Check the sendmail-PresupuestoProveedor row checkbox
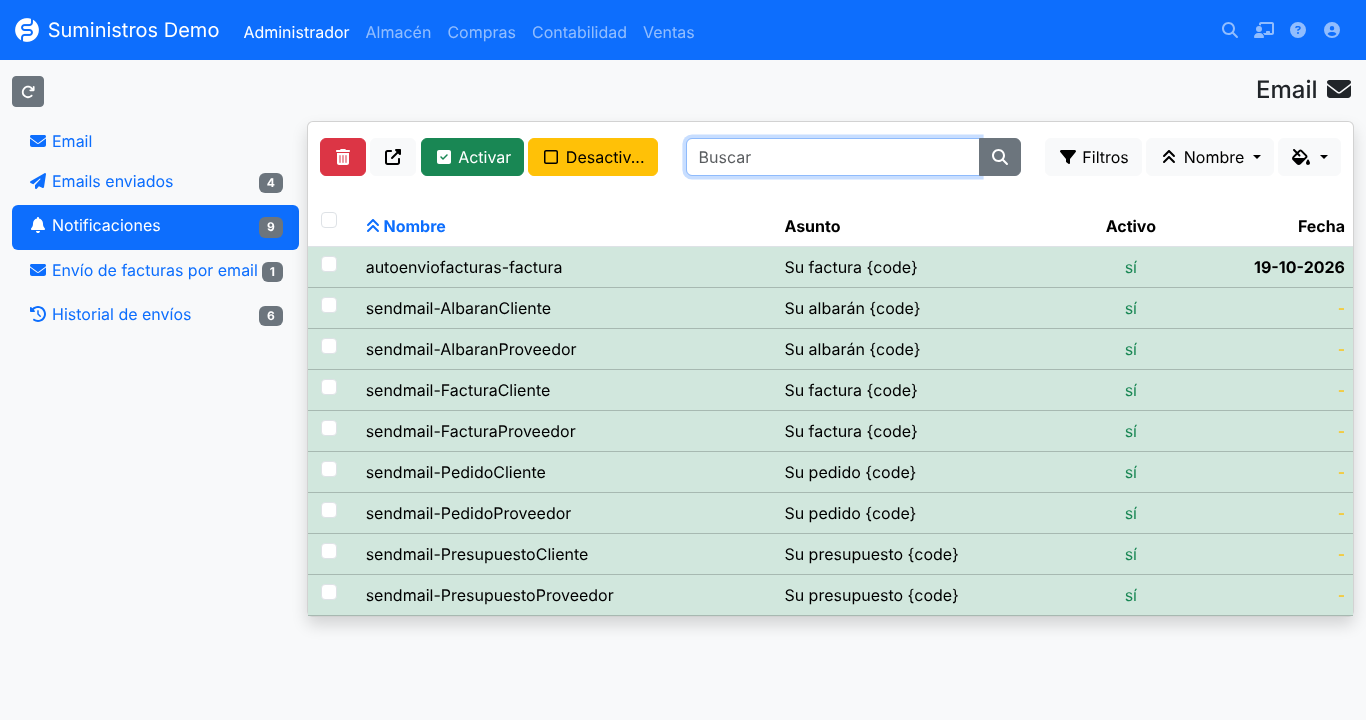This screenshot has width=1366, height=720. pyautogui.click(x=329, y=592)
